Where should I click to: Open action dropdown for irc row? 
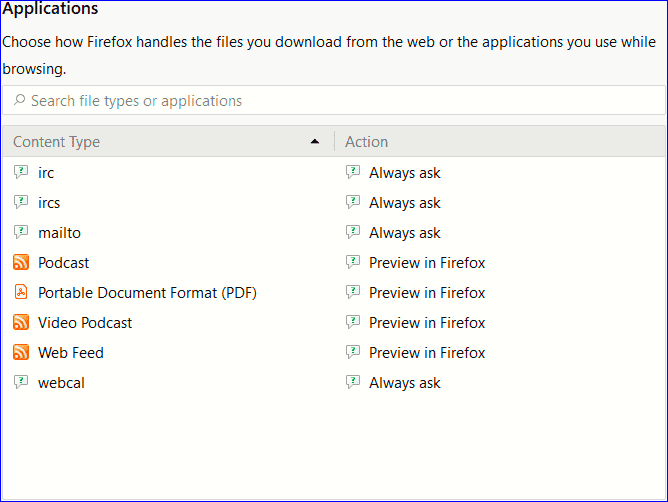click(x=404, y=173)
